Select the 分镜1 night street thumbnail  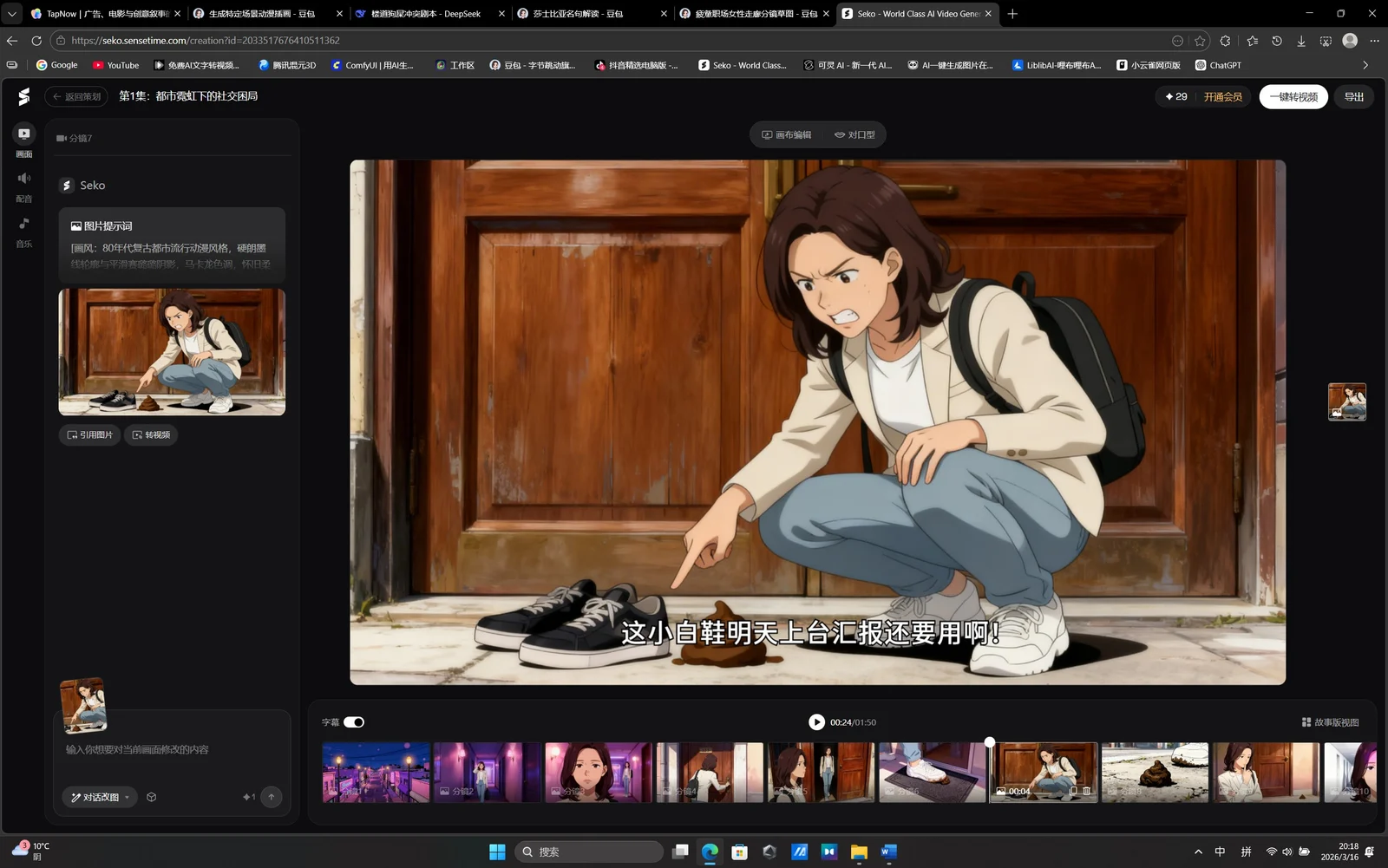pos(376,772)
